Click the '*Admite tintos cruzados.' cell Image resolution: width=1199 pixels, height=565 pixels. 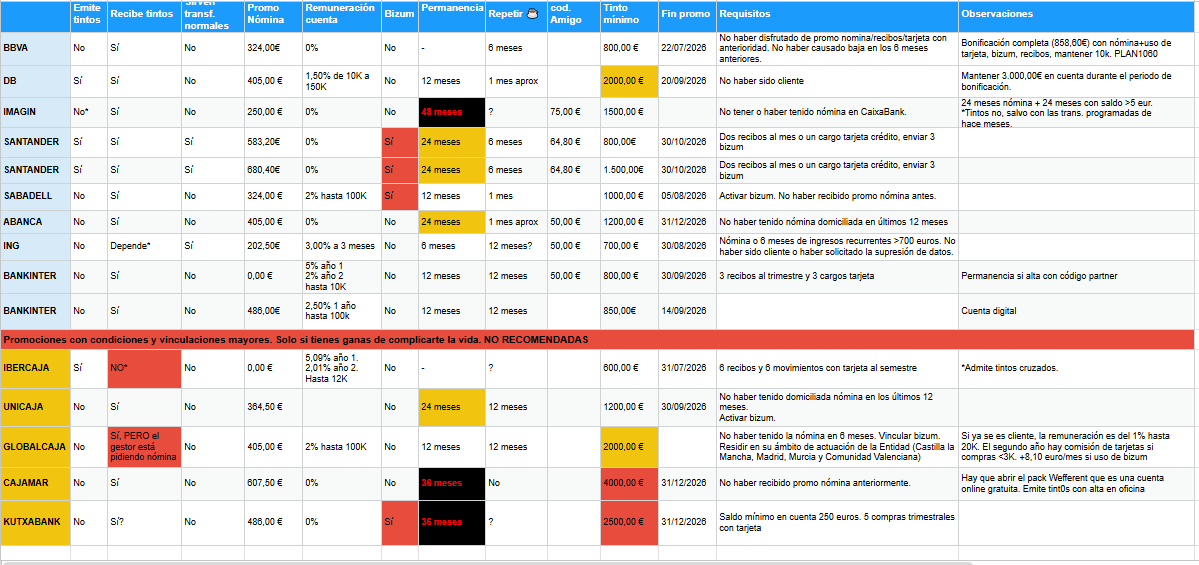[1076, 368]
